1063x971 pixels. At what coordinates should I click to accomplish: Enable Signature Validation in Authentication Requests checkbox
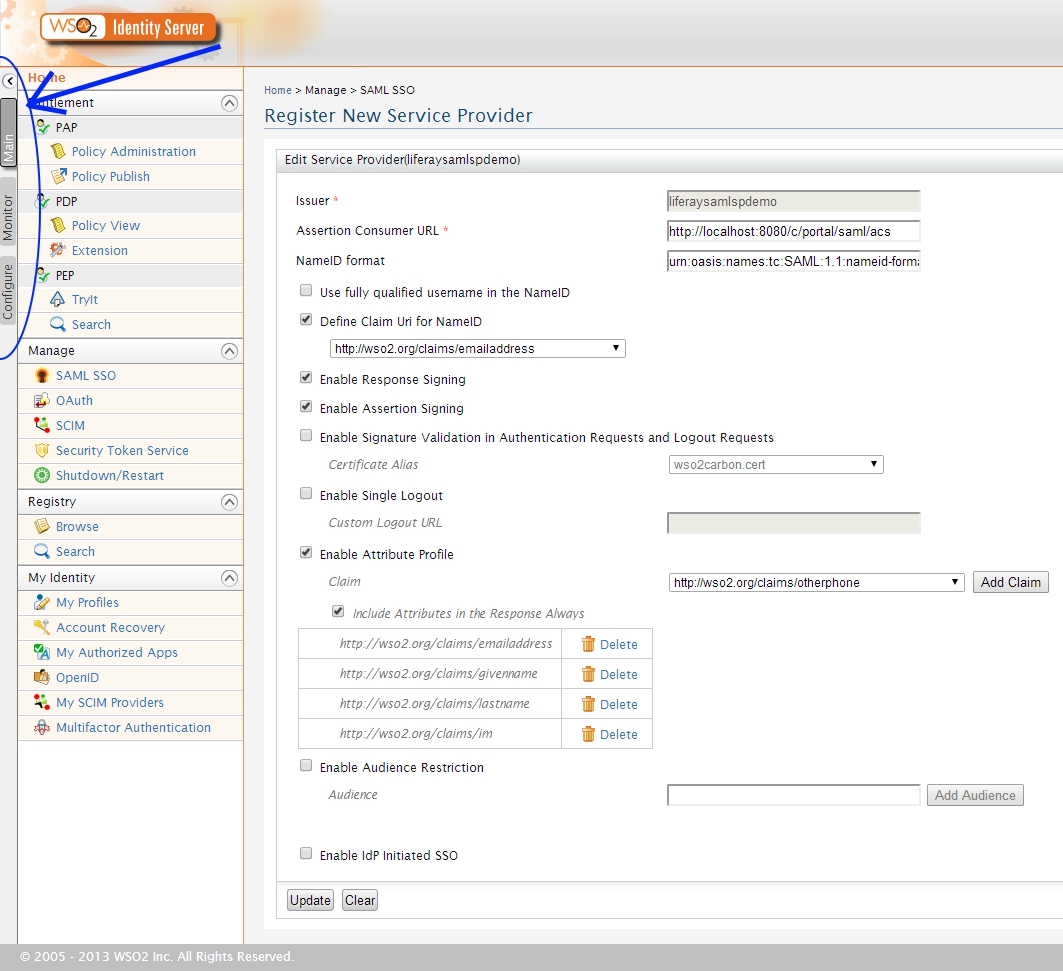306,435
